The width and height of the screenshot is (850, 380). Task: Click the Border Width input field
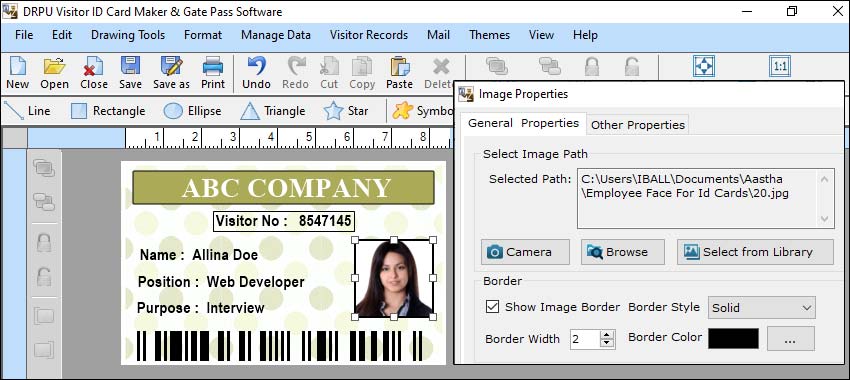(x=585, y=339)
